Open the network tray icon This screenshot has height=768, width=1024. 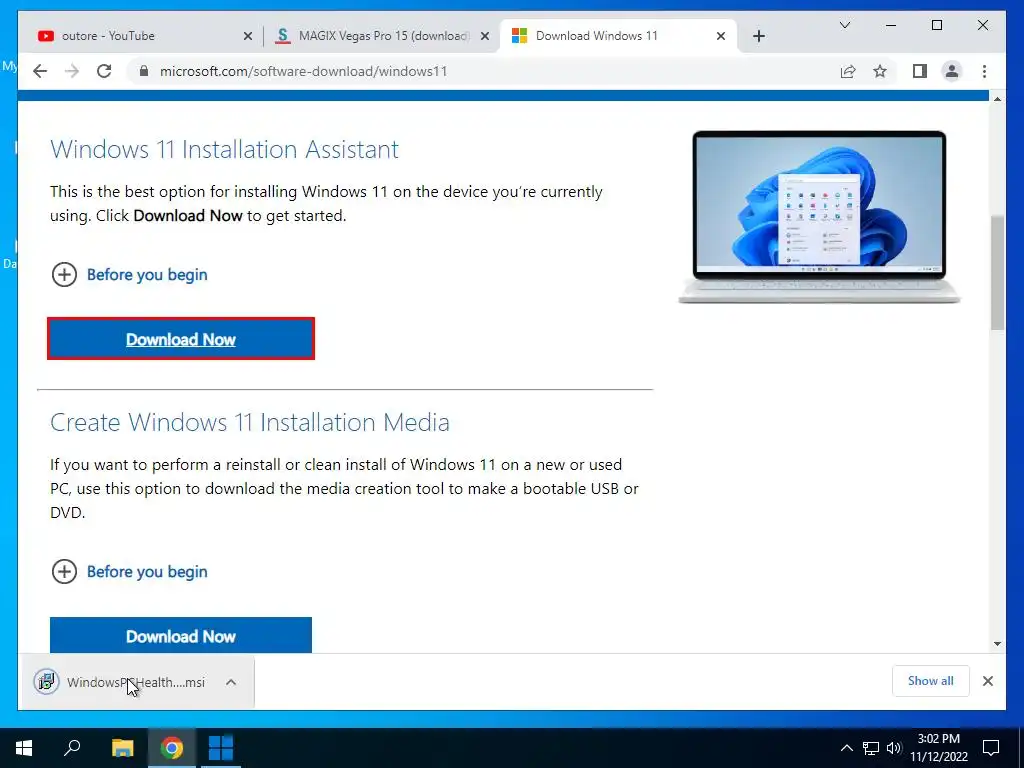point(871,748)
